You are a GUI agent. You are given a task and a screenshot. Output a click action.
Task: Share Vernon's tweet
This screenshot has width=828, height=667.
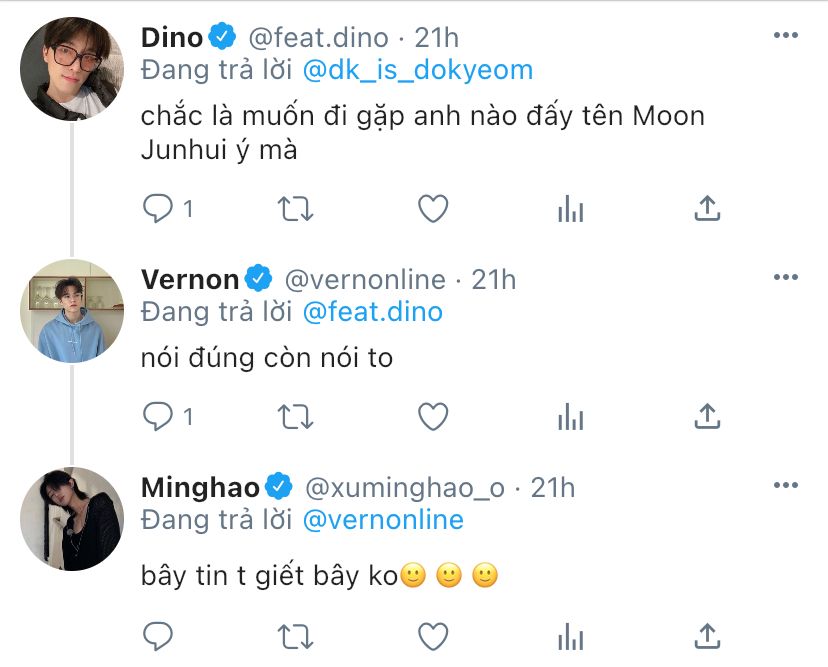(x=707, y=415)
